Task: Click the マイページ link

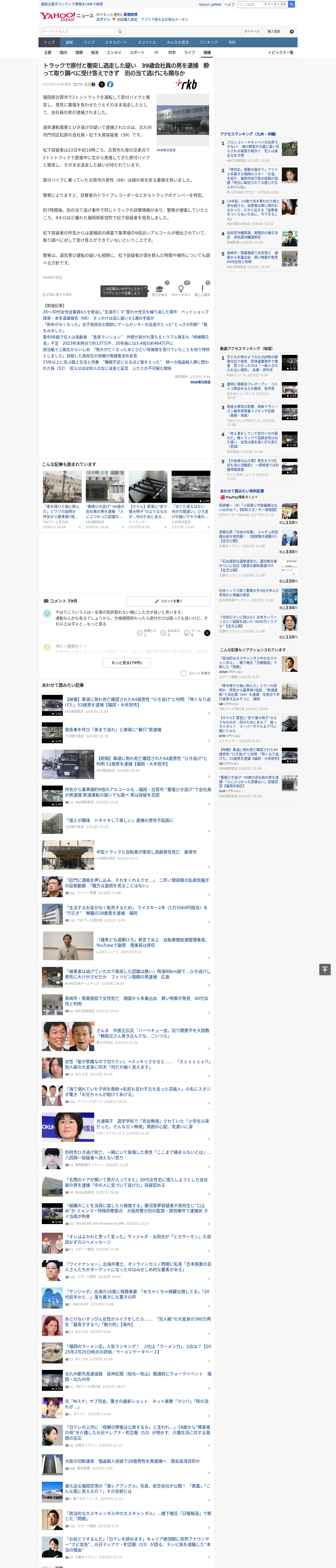Action: pyautogui.click(x=252, y=31)
